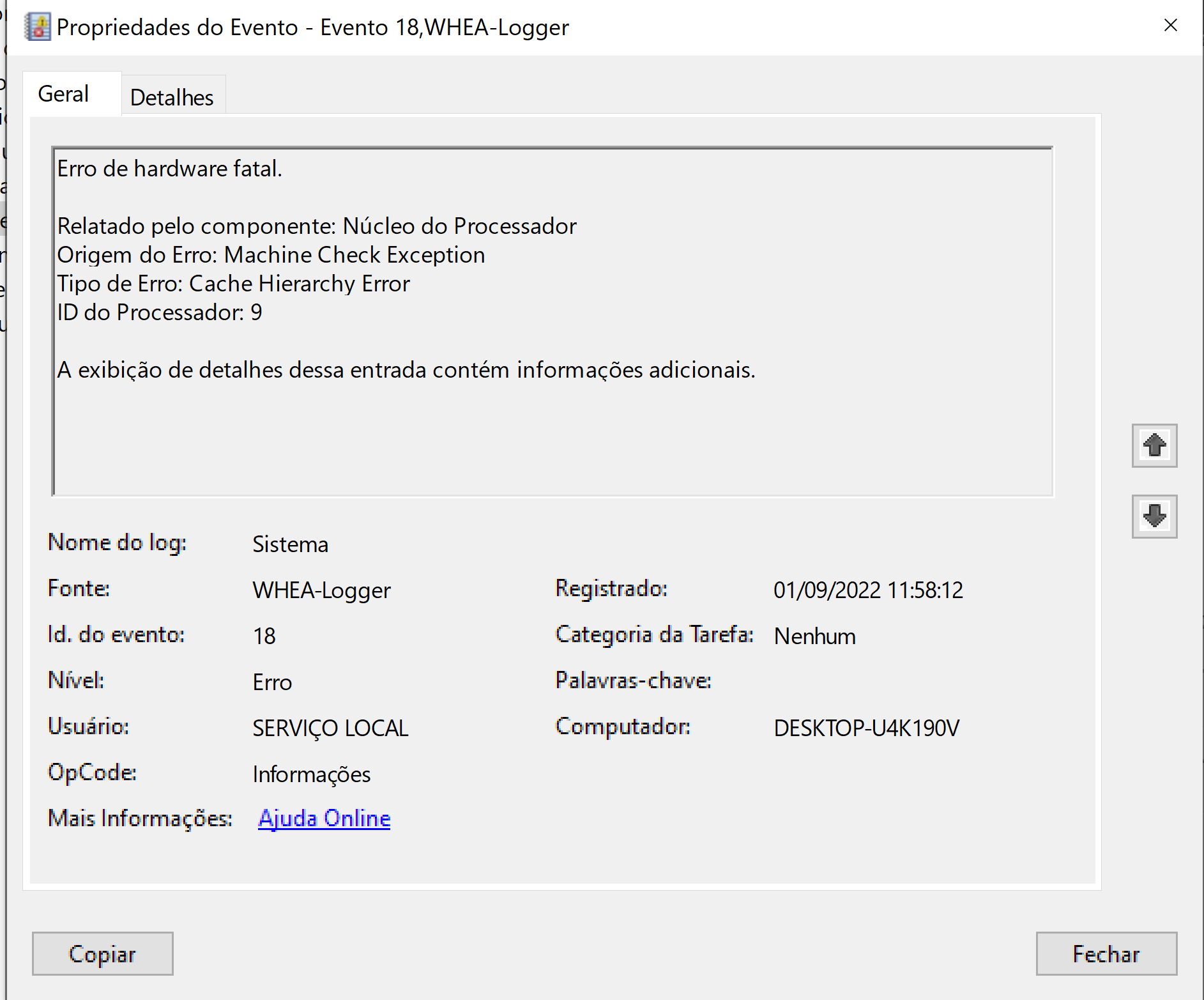Switch to the Detalhes tab
The height and width of the screenshot is (1000, 1204).
click(x=172, y=97)
